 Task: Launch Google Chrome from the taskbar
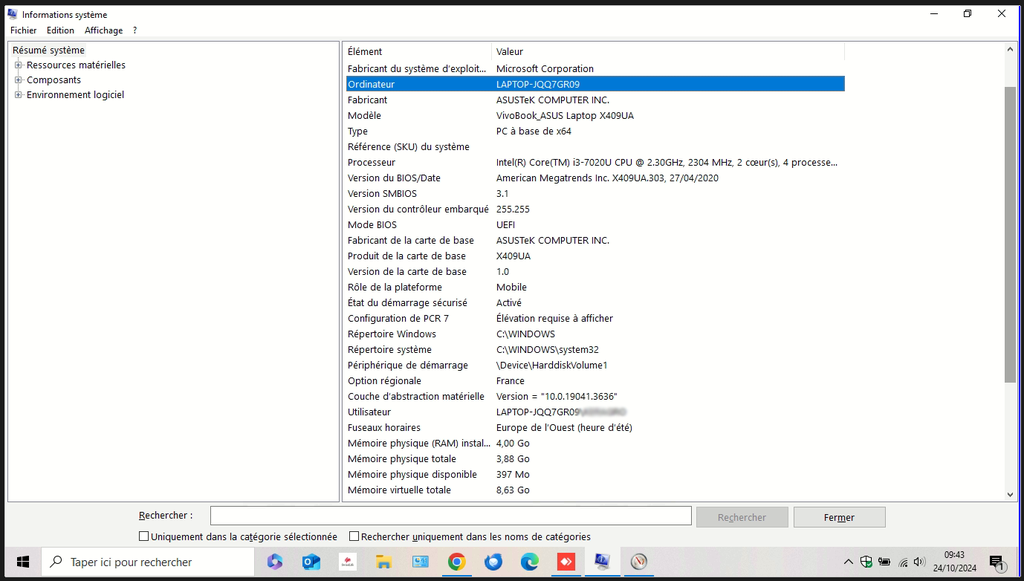click(456, 561)
